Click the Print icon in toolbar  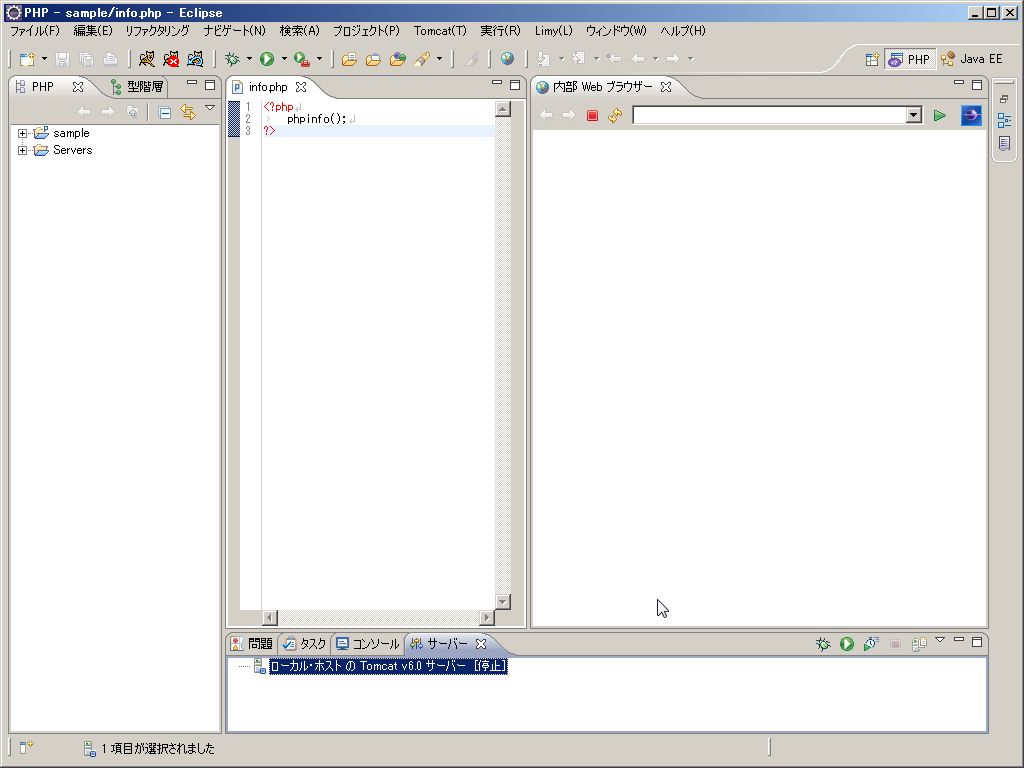click(x=110, y=59)
